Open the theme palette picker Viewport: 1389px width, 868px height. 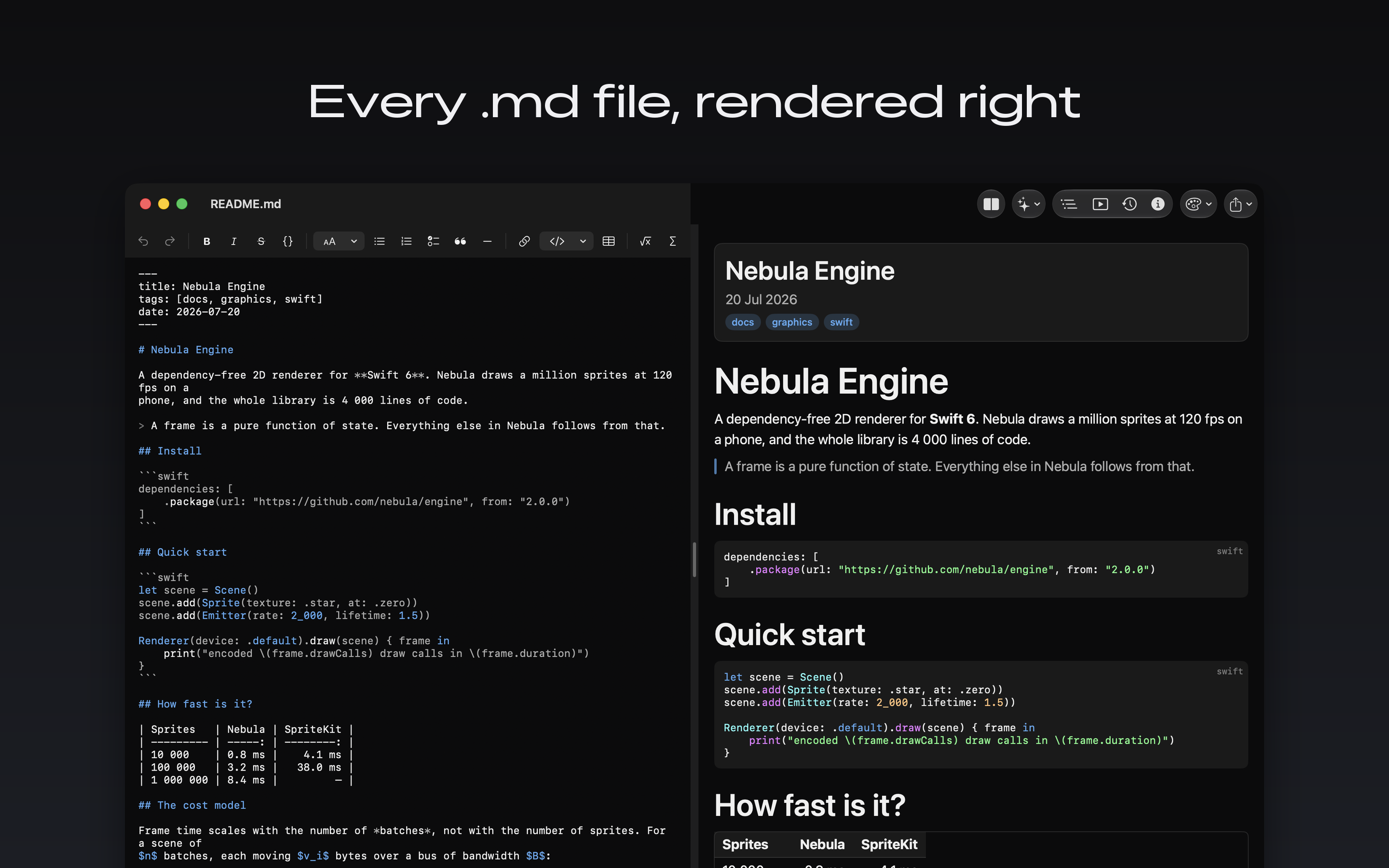click(x=1193, y=204)
